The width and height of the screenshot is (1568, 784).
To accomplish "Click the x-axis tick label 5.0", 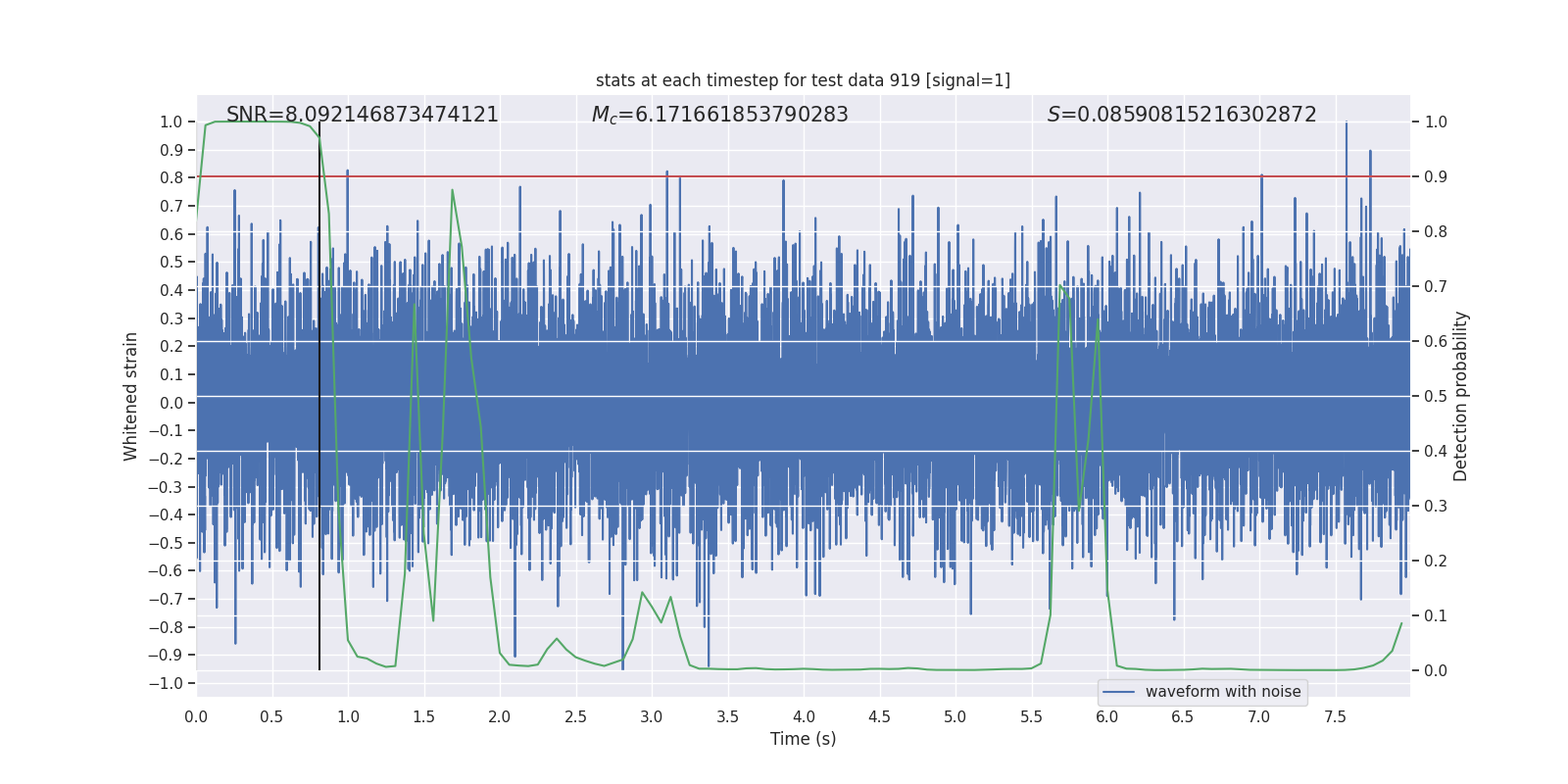I will point(955,716).
